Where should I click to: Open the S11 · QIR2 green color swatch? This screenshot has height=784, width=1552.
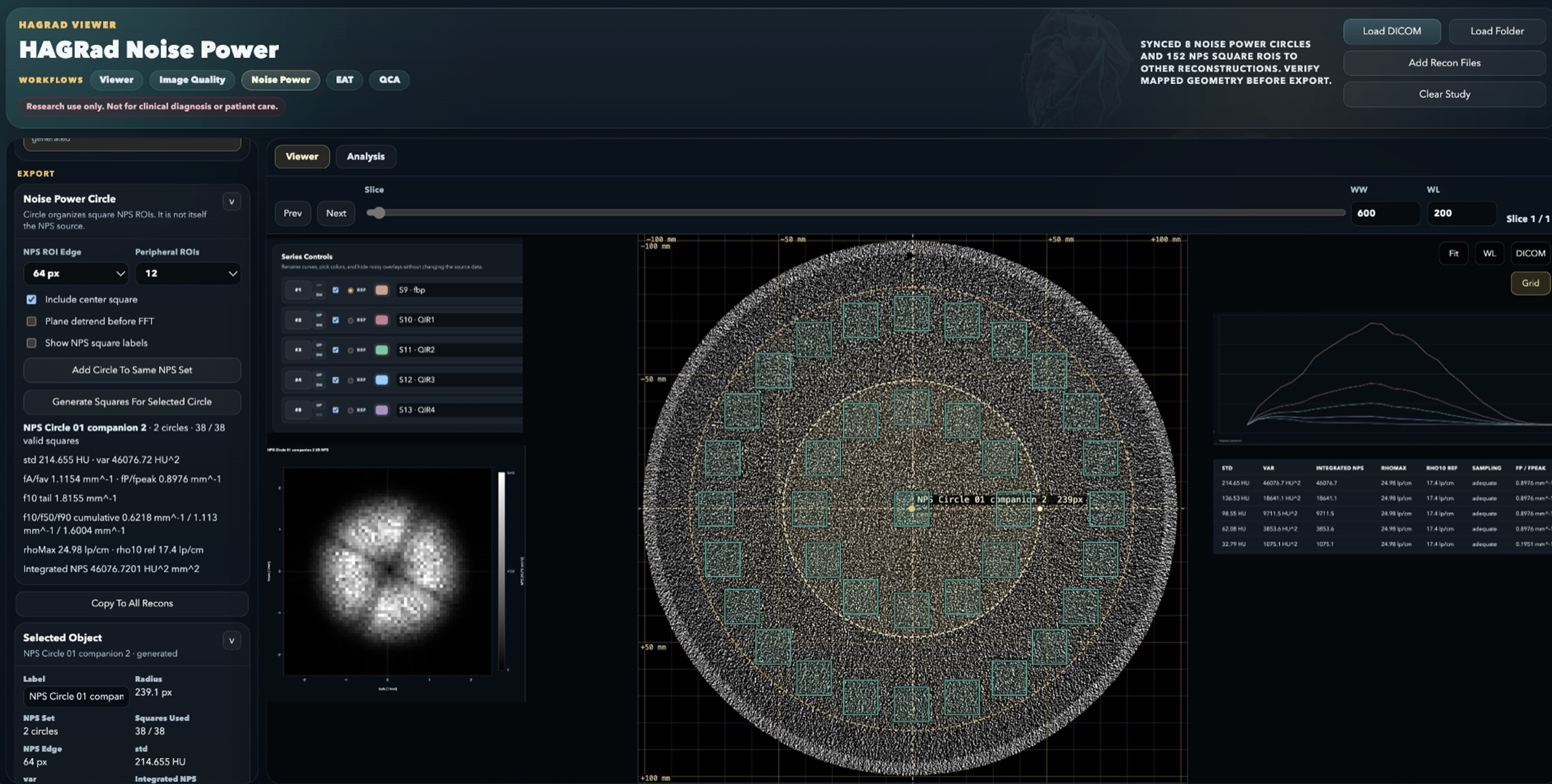click(382, 350)
